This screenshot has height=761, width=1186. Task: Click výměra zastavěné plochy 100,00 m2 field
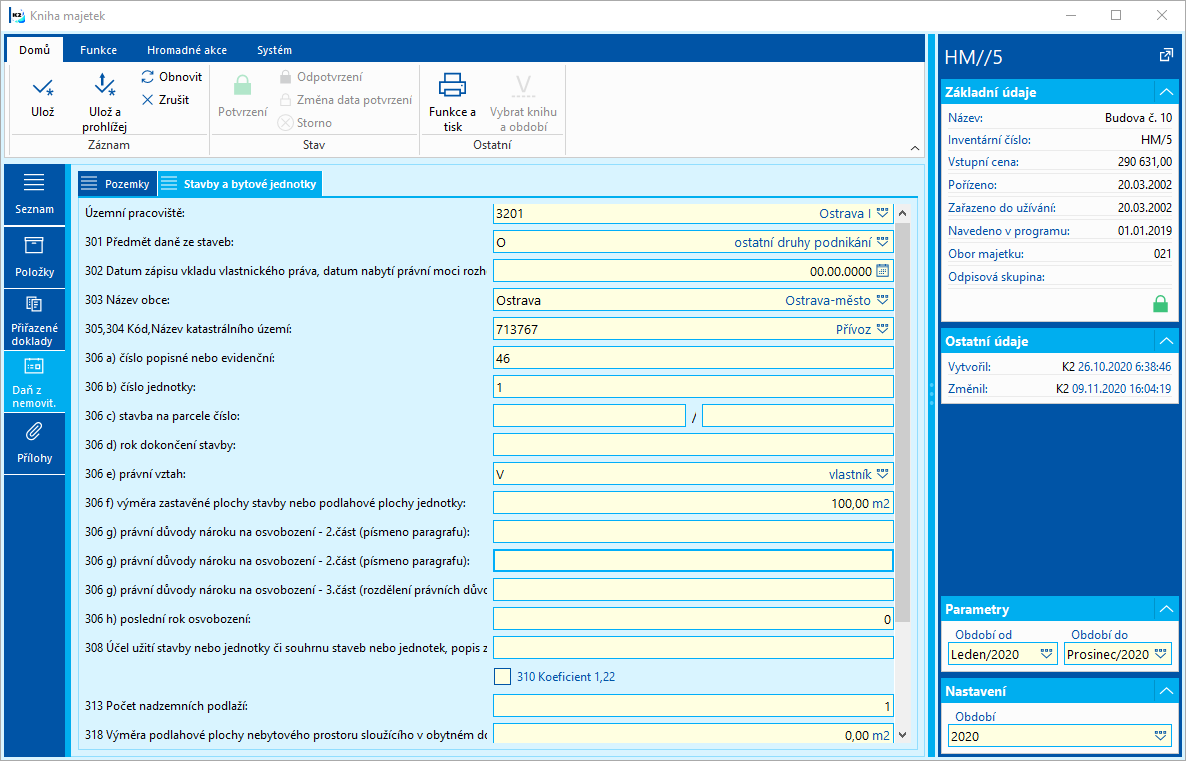[x=693, y=503]
